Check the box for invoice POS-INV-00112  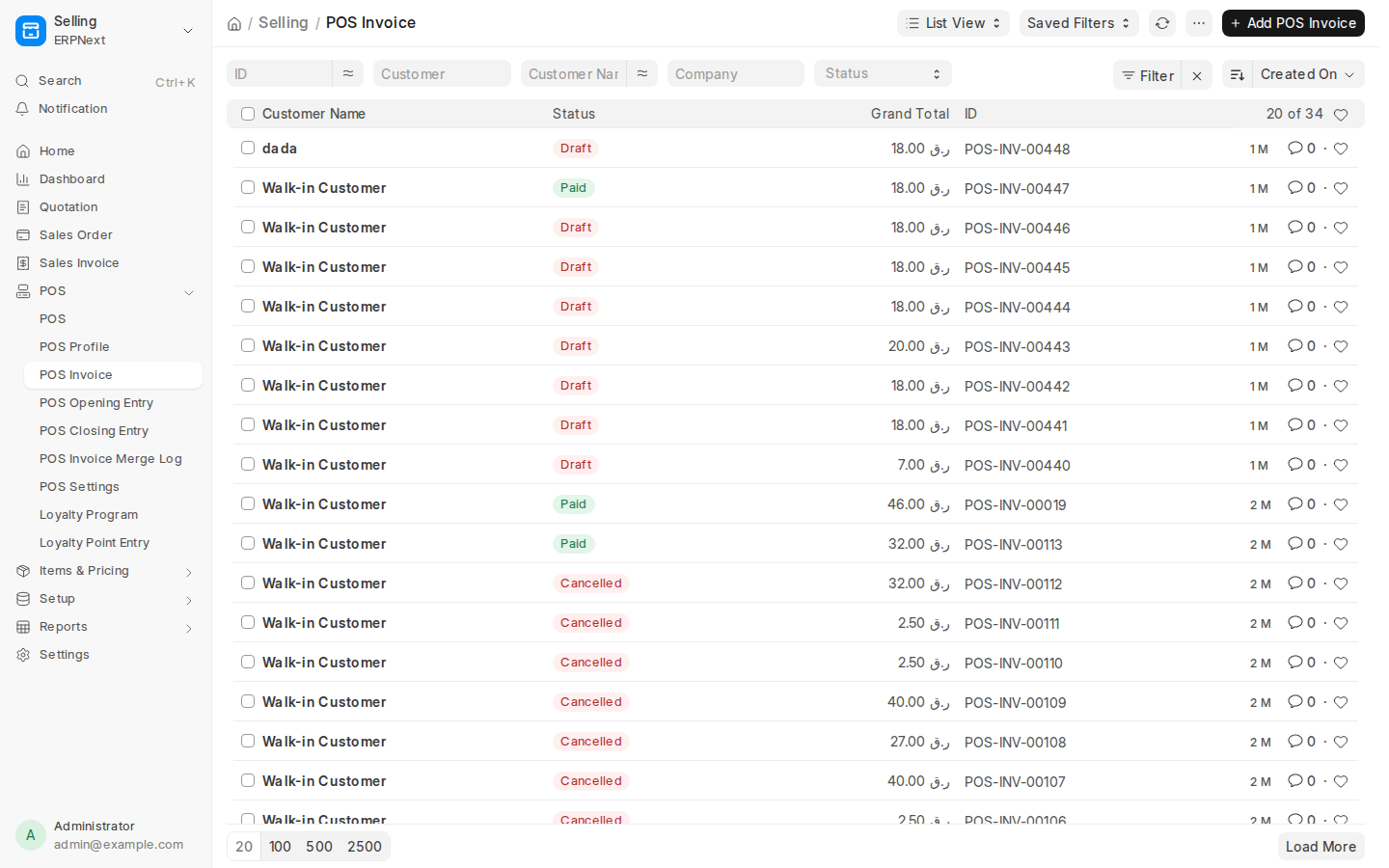point(248,583)
